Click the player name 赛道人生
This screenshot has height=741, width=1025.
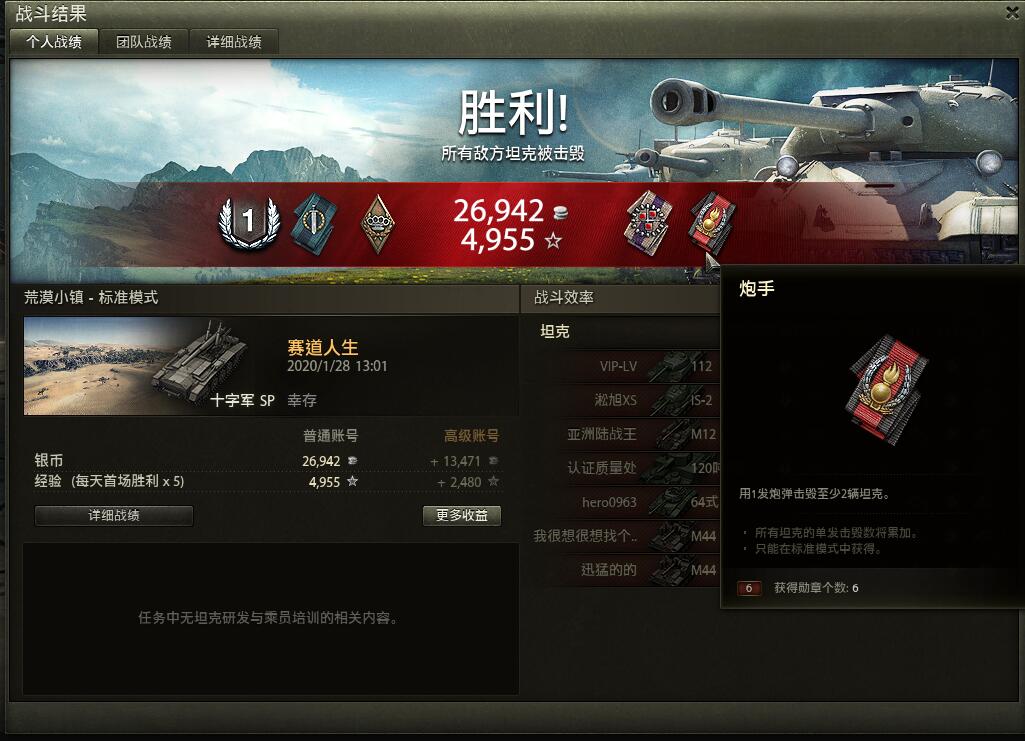pos(323,347)
